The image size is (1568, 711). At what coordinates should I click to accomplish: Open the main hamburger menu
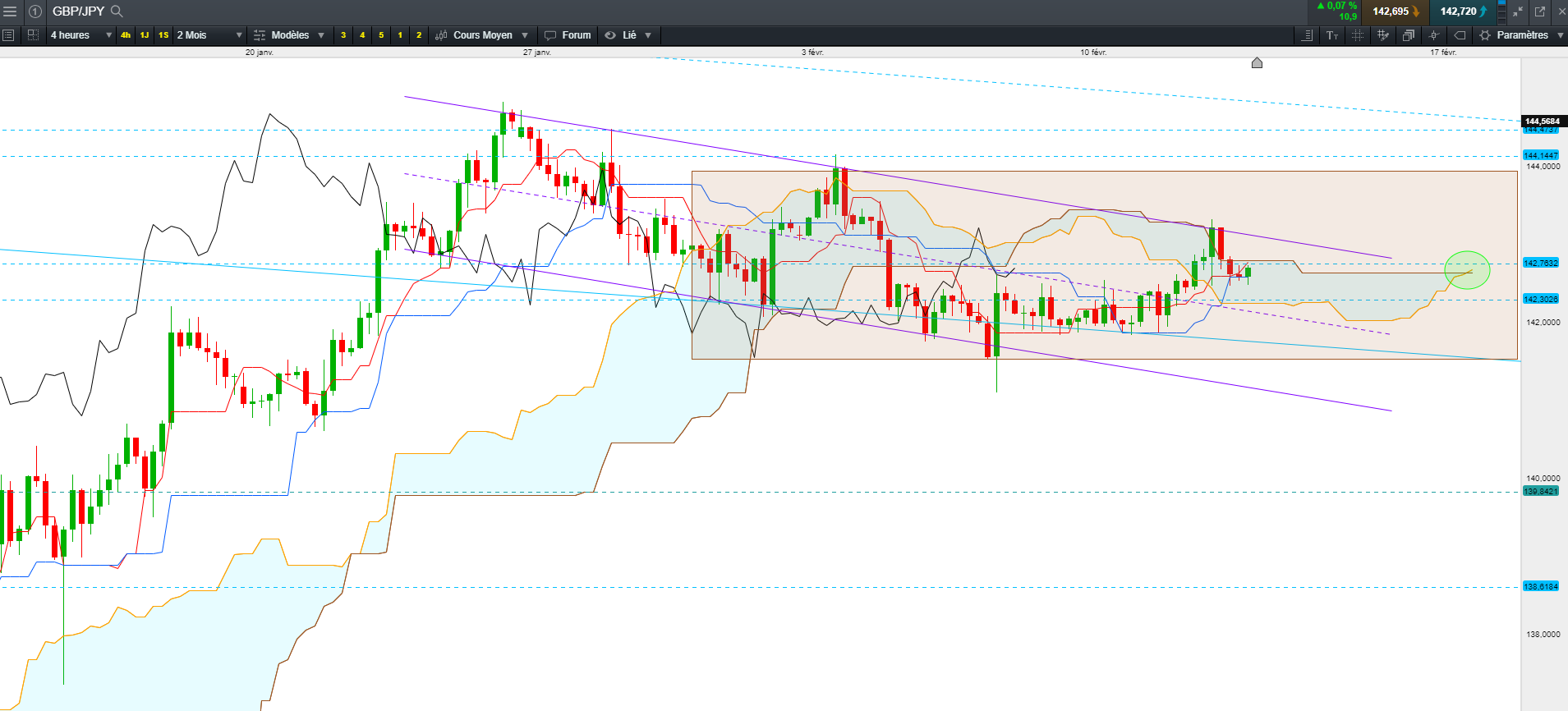[11, 11]
